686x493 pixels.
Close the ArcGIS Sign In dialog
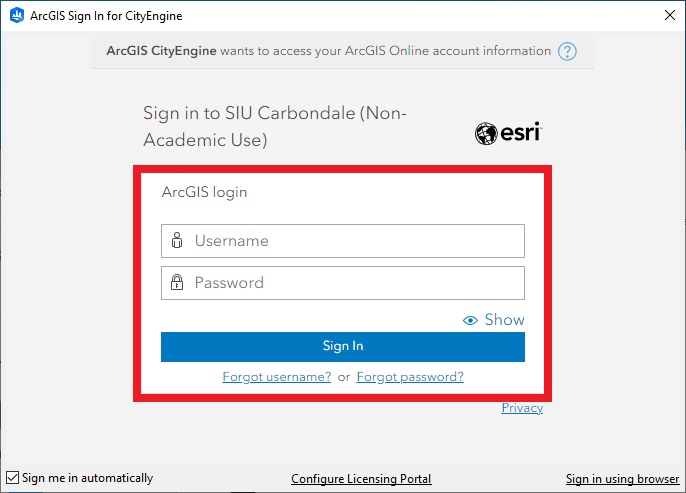pyautogui.click(x=668, y=16)
